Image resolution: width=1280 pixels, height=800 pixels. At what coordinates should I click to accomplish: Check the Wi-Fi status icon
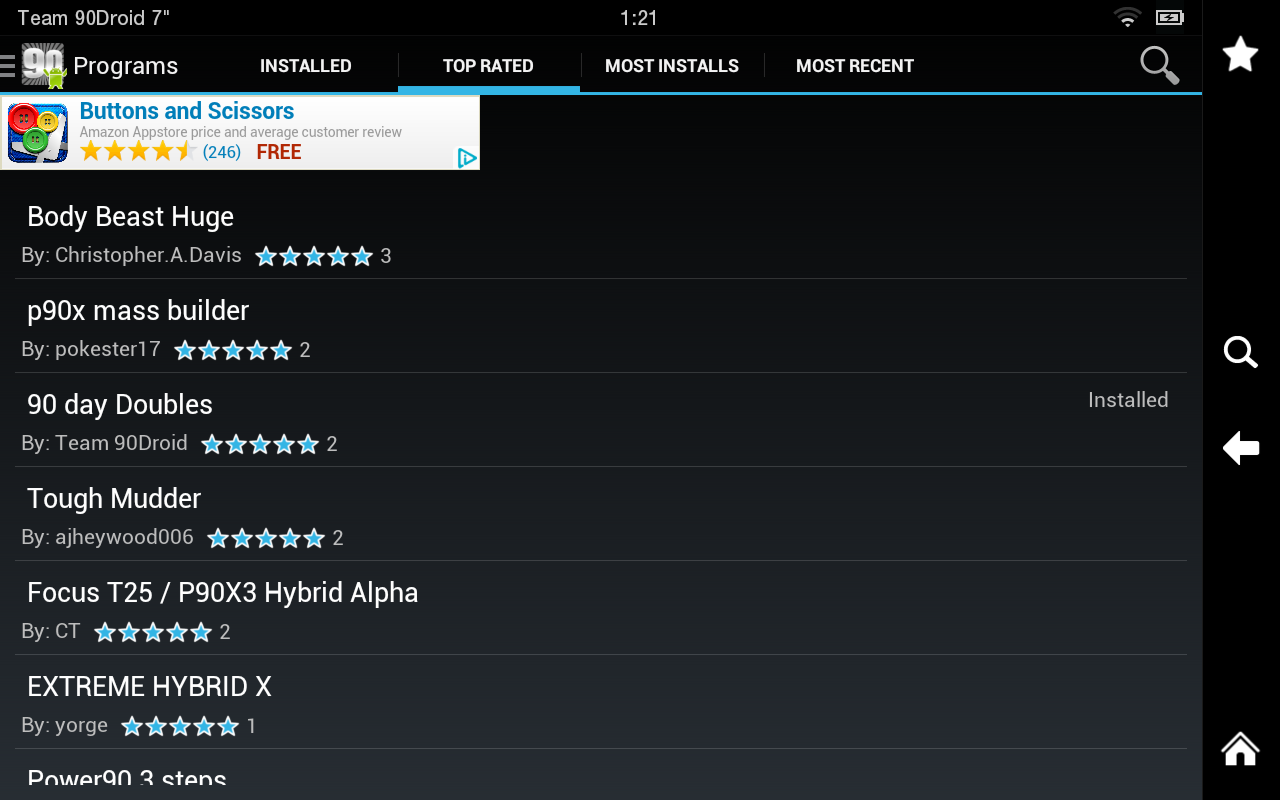tap(1127, 17)
